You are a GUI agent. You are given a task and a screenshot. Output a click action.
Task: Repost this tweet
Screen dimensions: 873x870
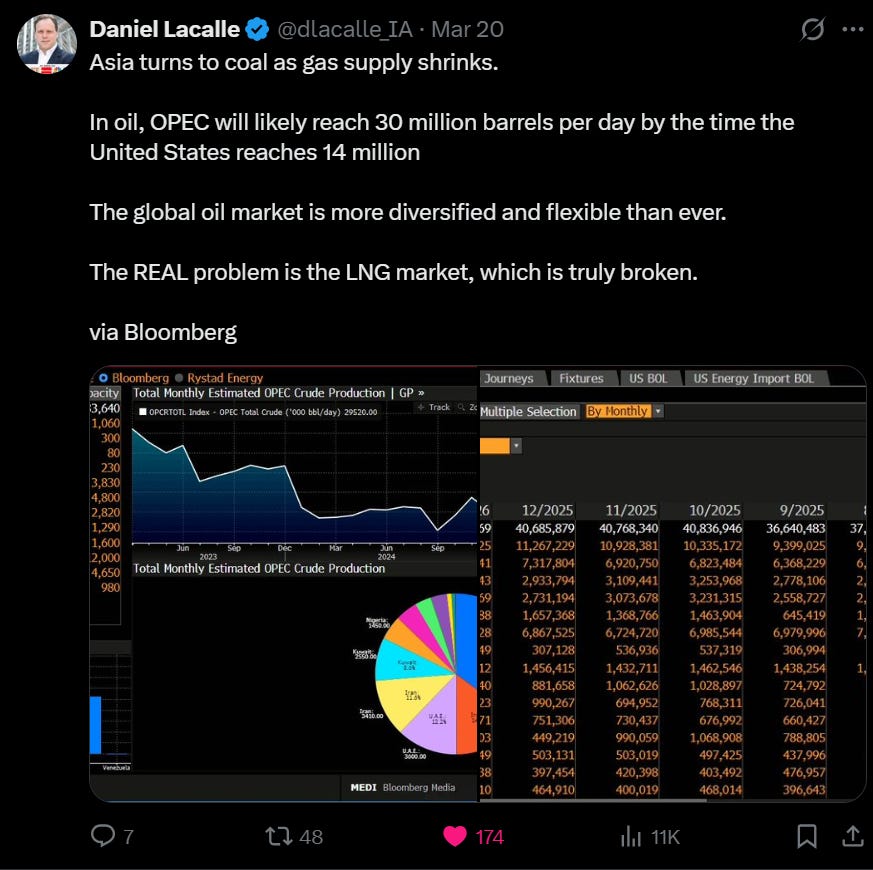pos(278,836)
